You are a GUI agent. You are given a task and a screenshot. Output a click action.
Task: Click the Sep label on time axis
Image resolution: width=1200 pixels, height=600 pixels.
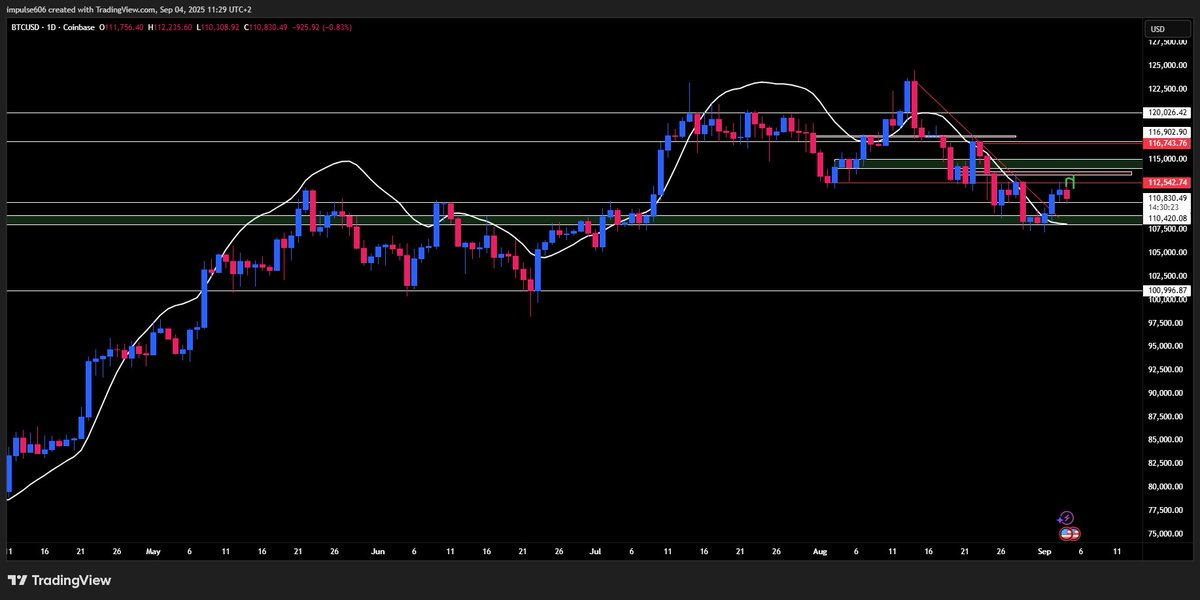1046,550
